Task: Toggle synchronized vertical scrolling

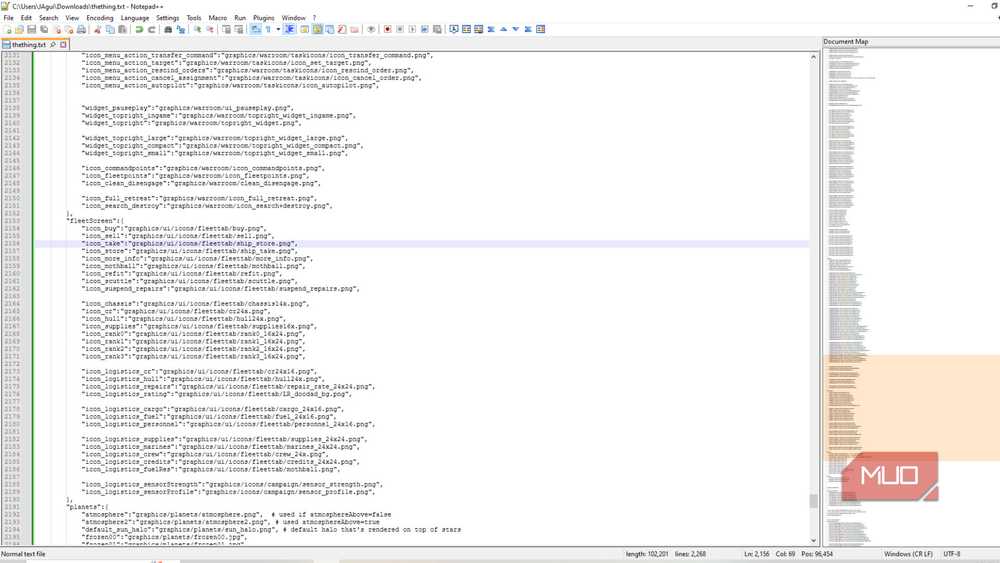Action: click(x=226, y=29)
